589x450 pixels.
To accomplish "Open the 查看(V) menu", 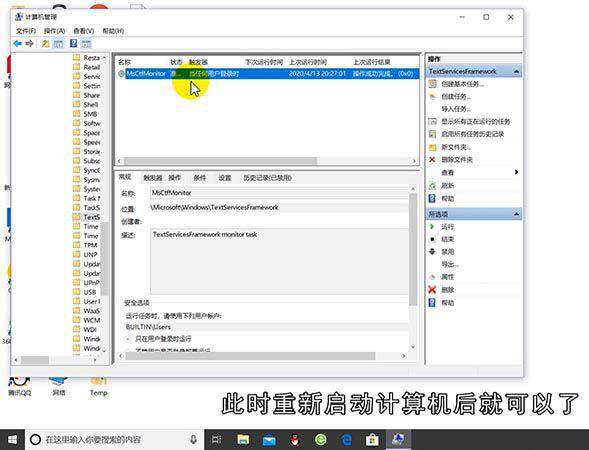I will pos(83,30).
